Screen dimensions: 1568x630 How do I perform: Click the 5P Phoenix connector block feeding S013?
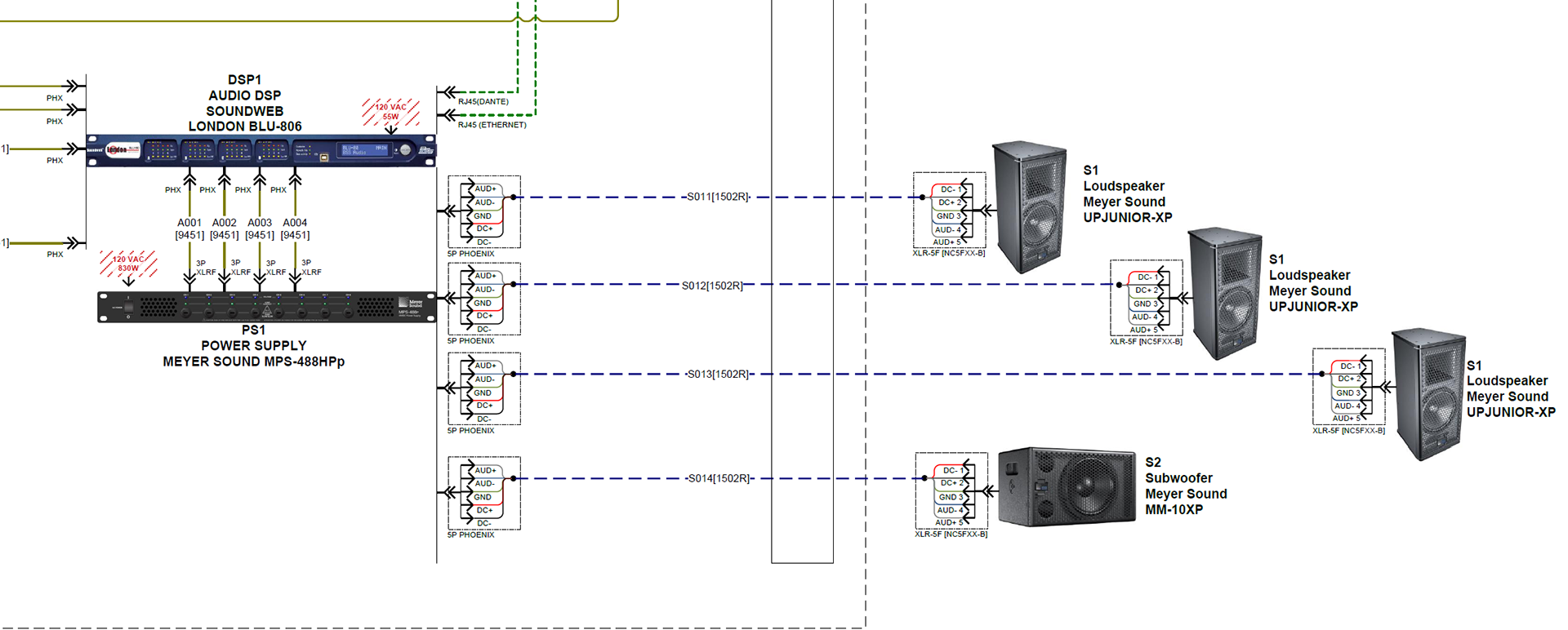pos(484,388)
